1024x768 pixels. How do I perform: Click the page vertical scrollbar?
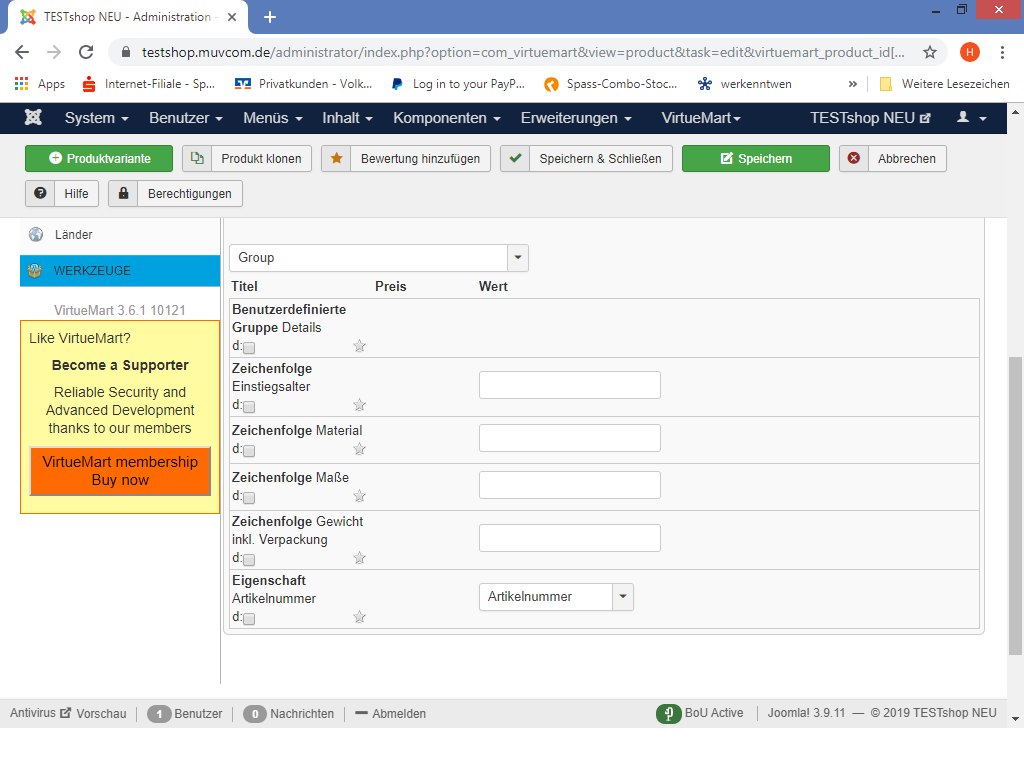(1015, 500)
